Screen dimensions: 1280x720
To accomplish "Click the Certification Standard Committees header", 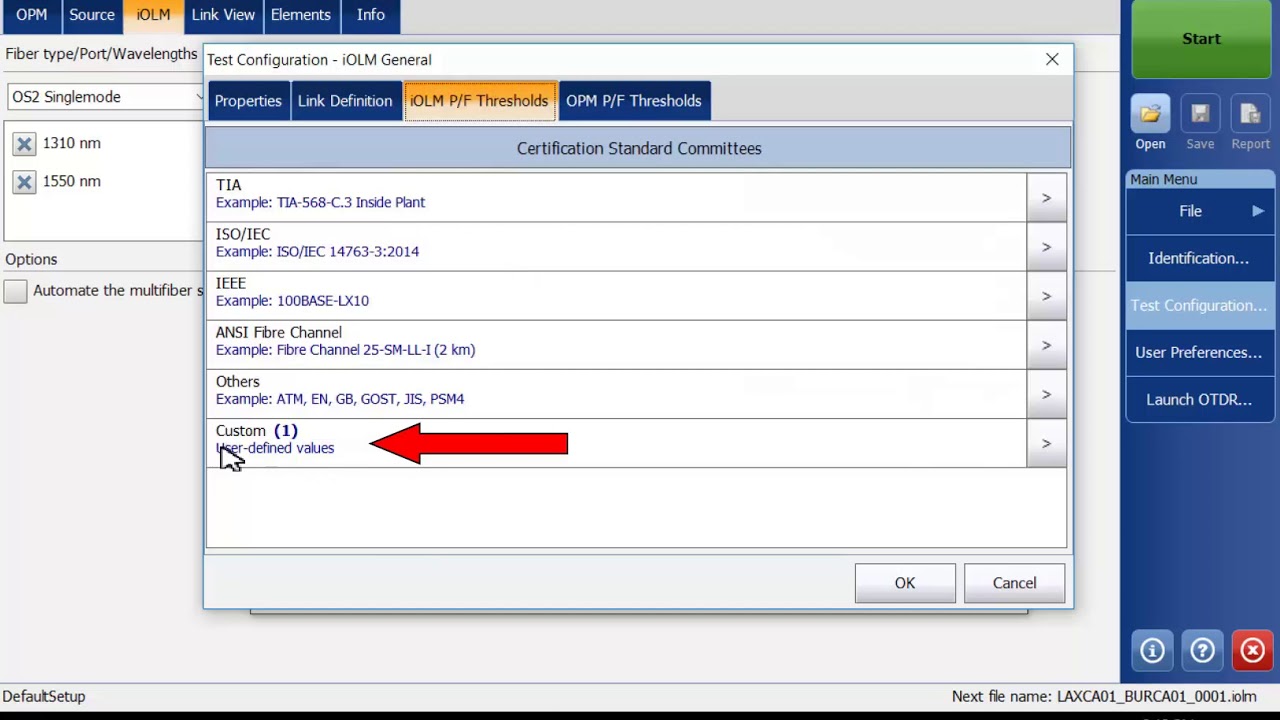I will pos(638,148).
